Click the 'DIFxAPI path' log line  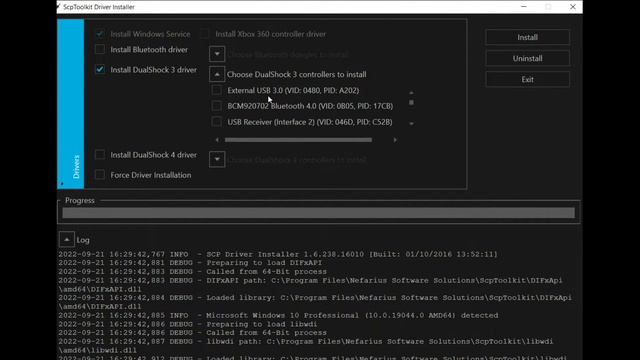(310, 284)
